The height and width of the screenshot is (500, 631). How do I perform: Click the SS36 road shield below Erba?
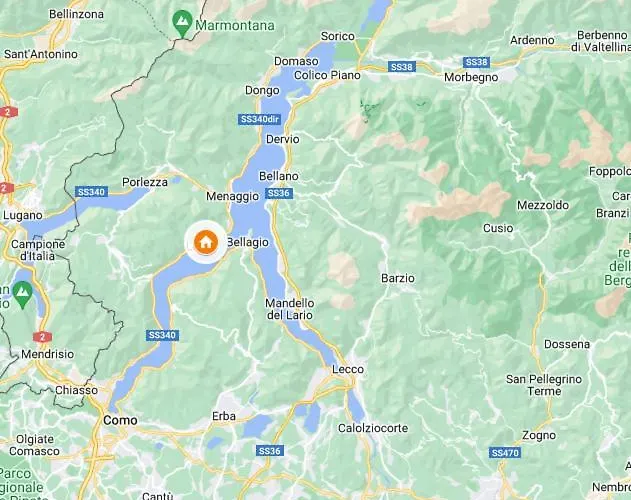coord(270,450)
